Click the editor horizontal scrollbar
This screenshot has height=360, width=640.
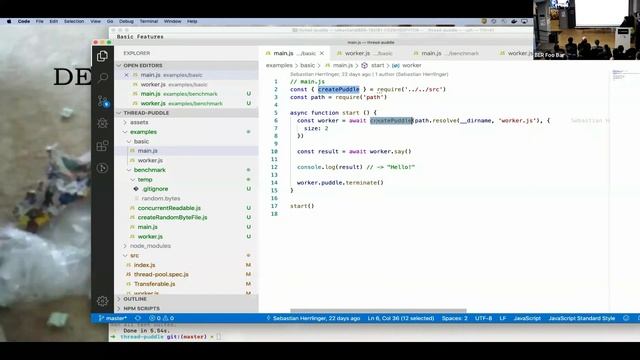tap(378, 311)
